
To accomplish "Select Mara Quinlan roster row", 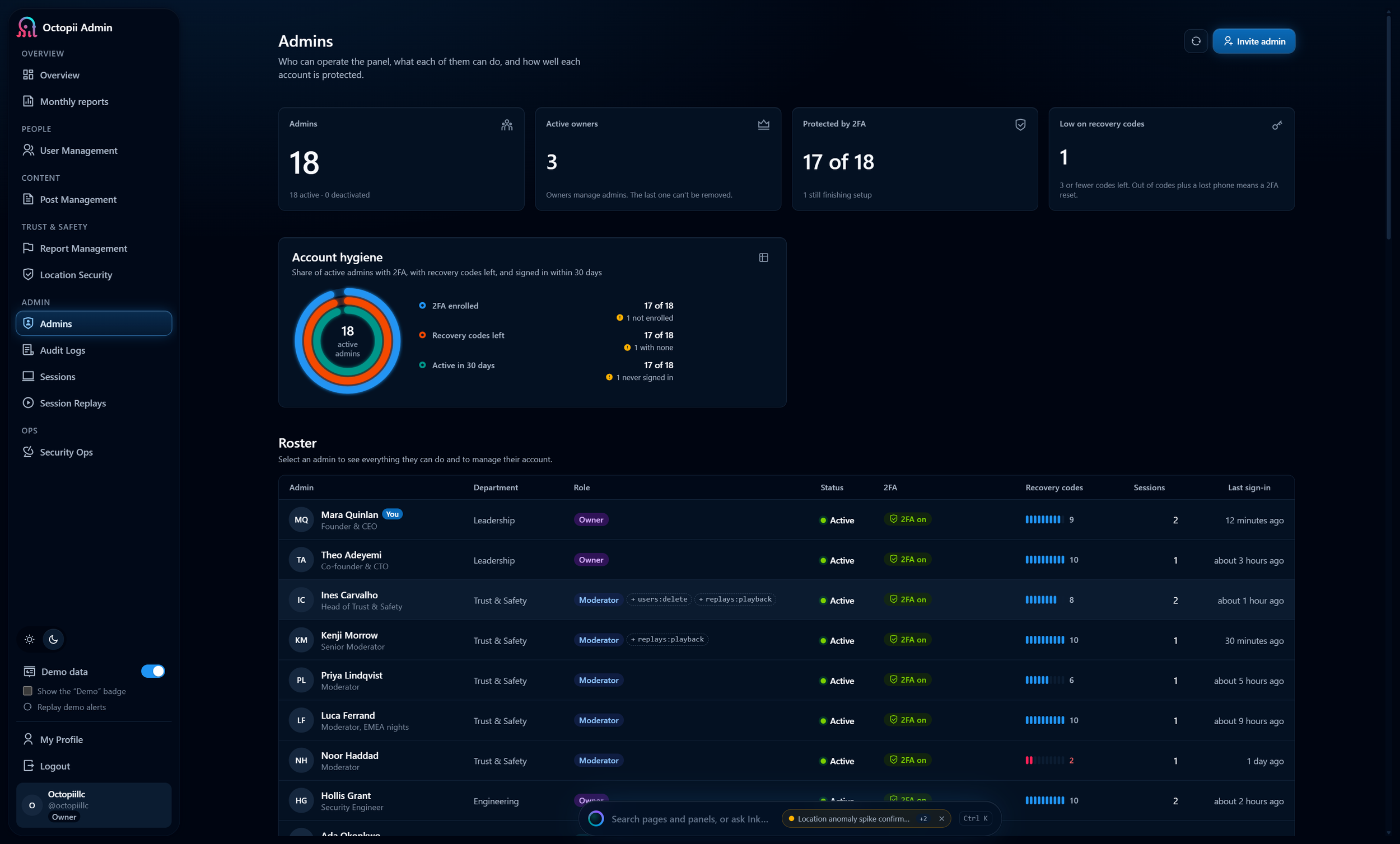I will 786,520.
